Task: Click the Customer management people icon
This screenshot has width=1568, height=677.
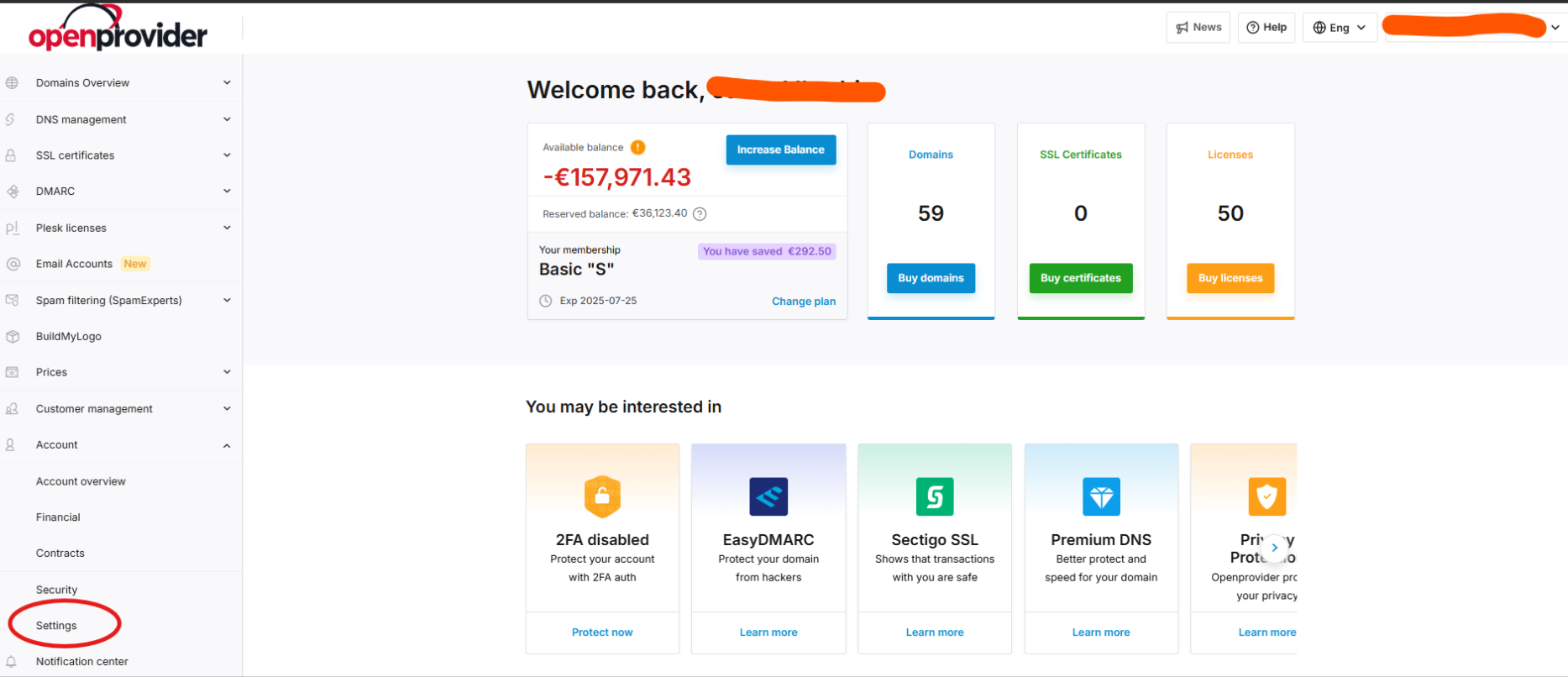Action: click(x=12, y=409)
